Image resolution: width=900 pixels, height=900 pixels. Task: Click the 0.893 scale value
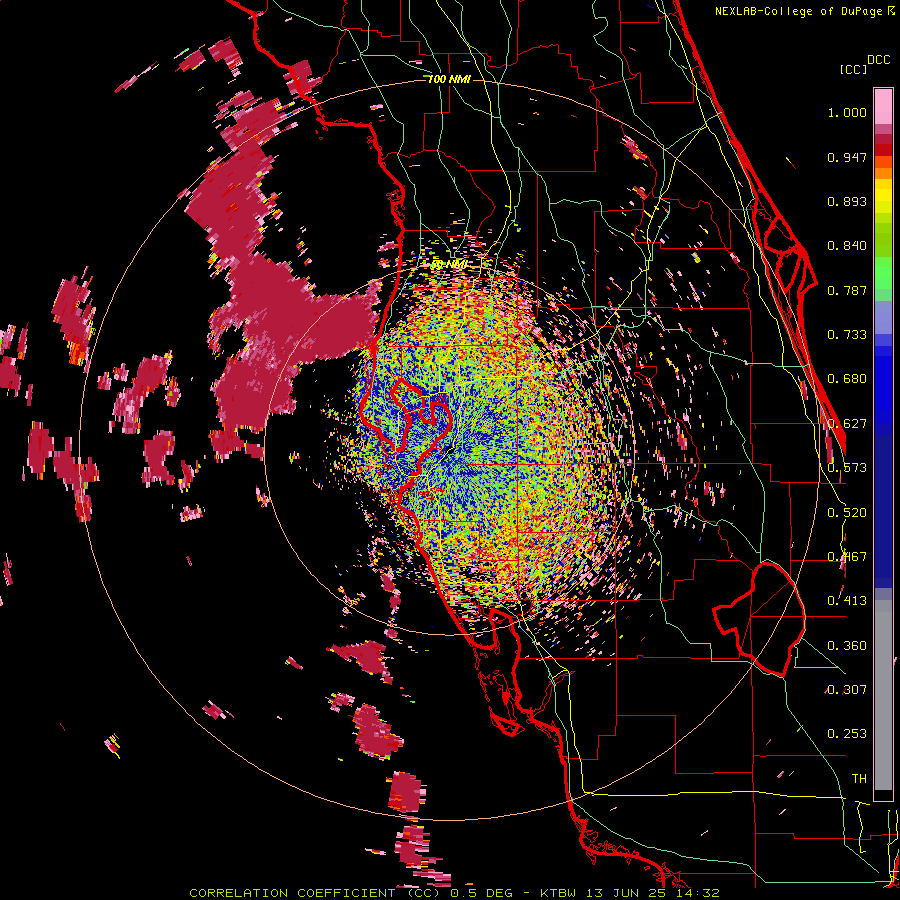click(847, 201)
